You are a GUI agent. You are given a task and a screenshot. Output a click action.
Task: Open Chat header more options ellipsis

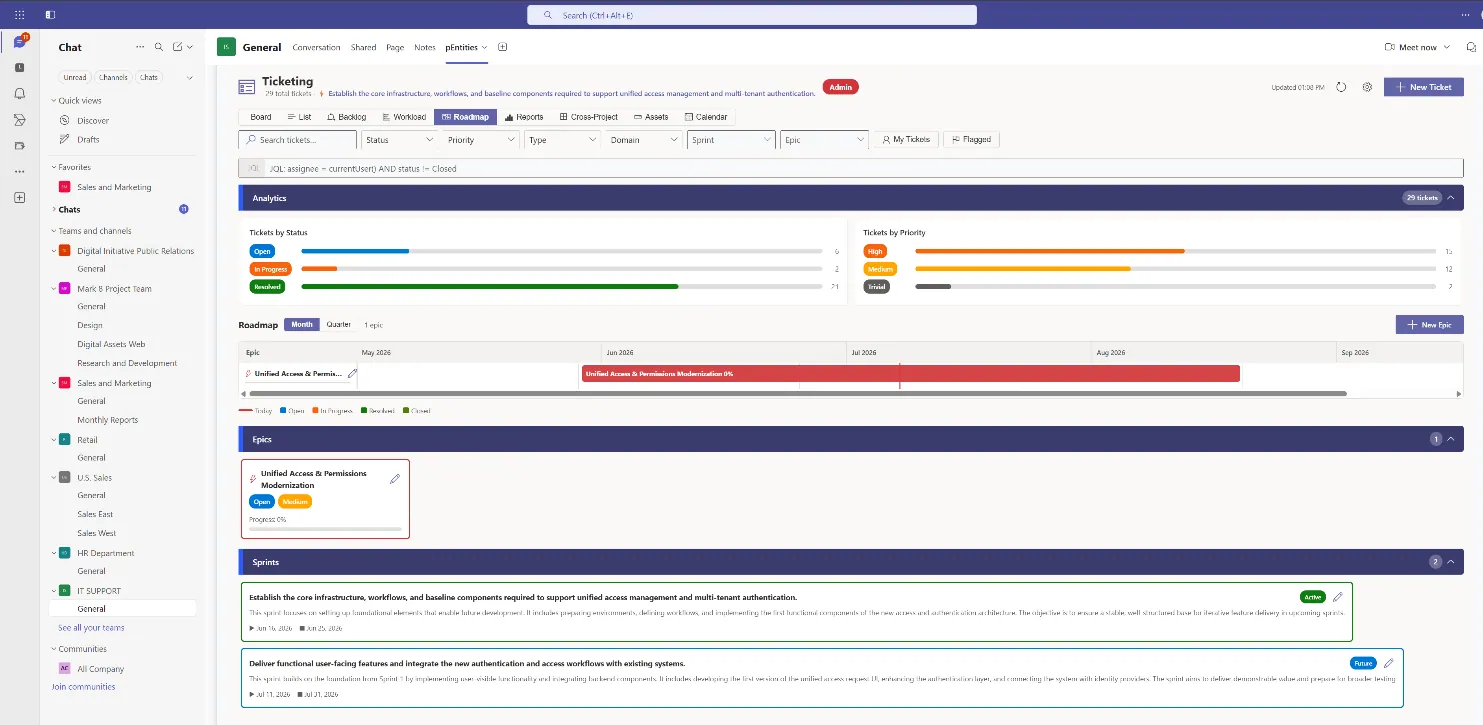coord(140,47)
